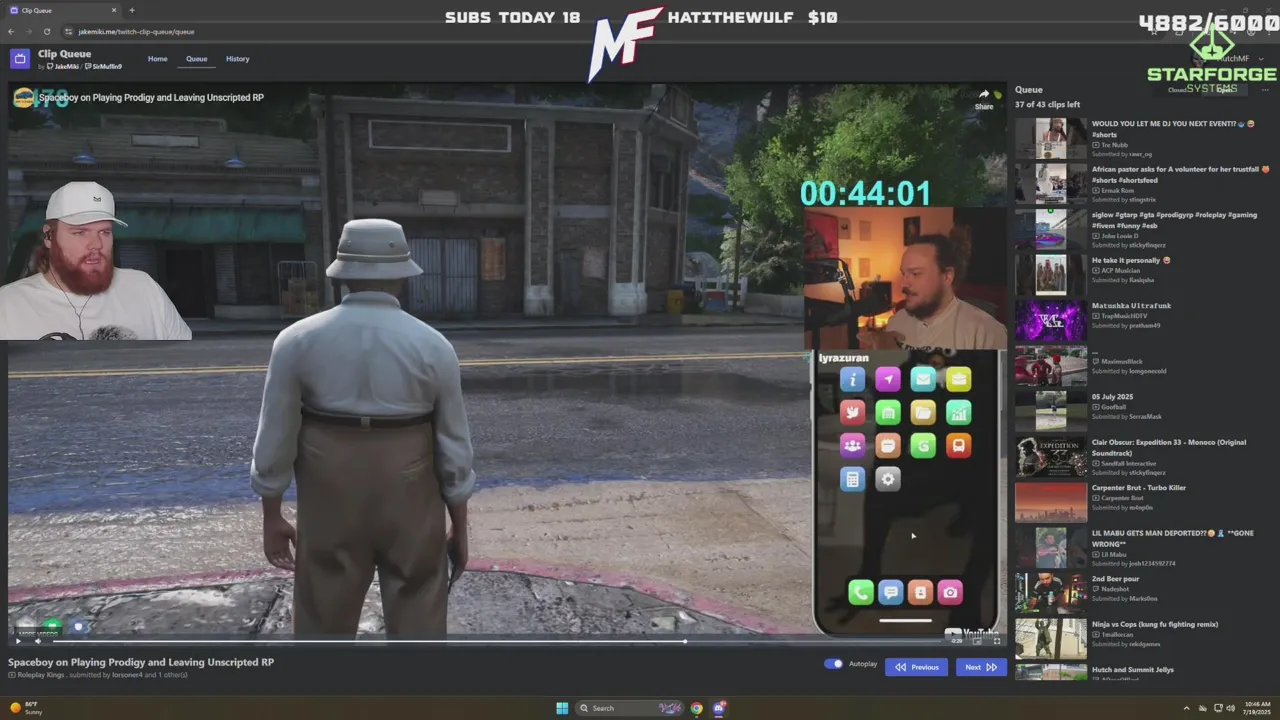Open the Discord taskbar icon
1280x720 pixels.
719,708
